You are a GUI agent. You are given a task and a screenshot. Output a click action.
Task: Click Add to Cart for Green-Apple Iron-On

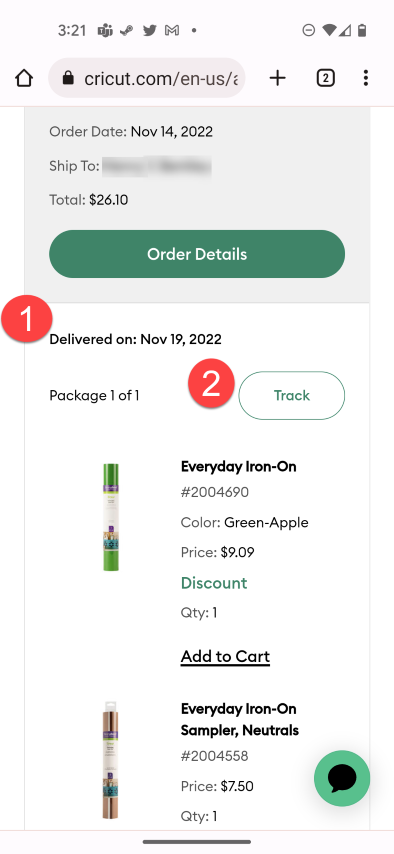point(225,656)
